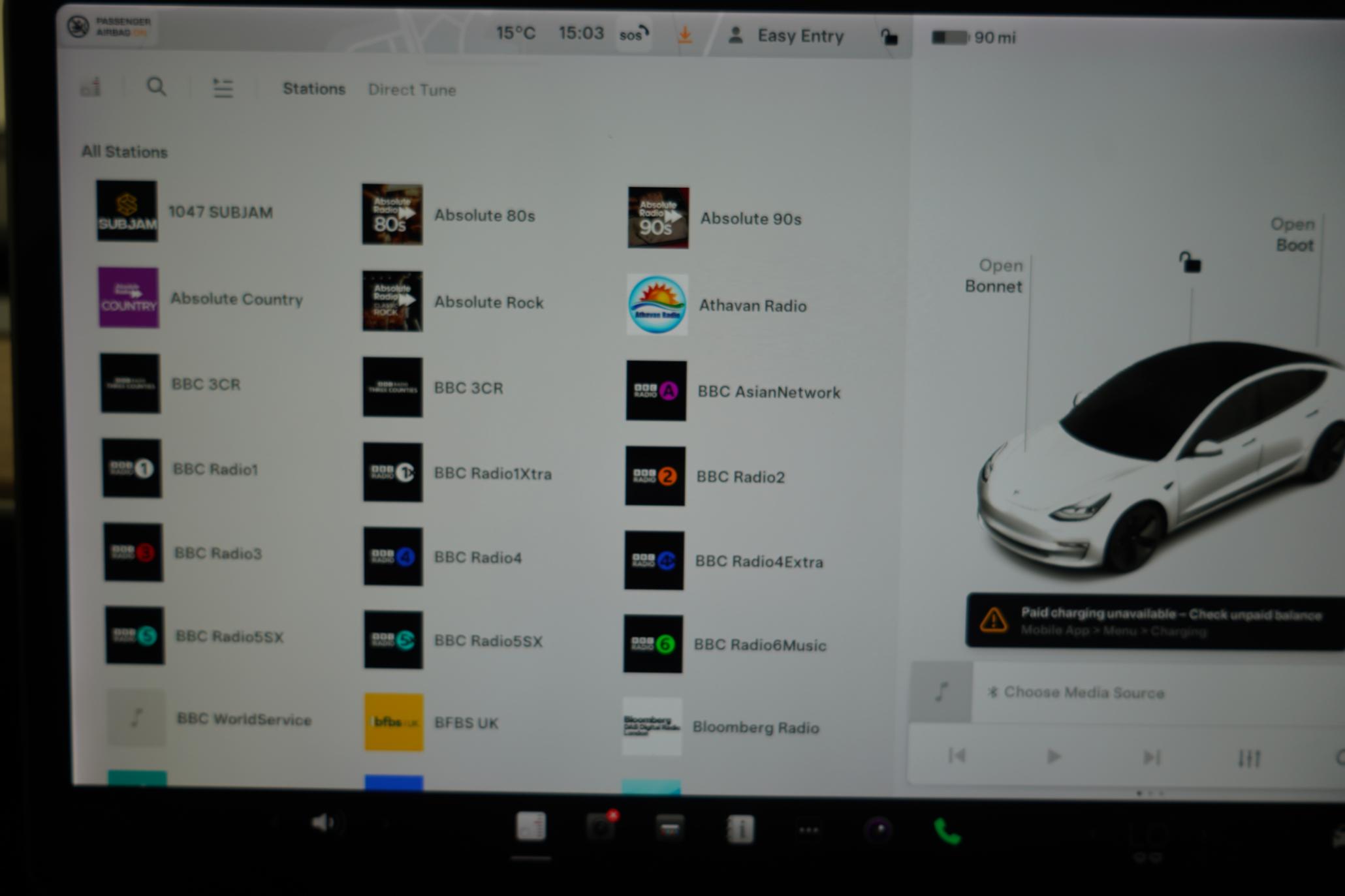Play BBC Radio4Extra station

tap(724, 561)
